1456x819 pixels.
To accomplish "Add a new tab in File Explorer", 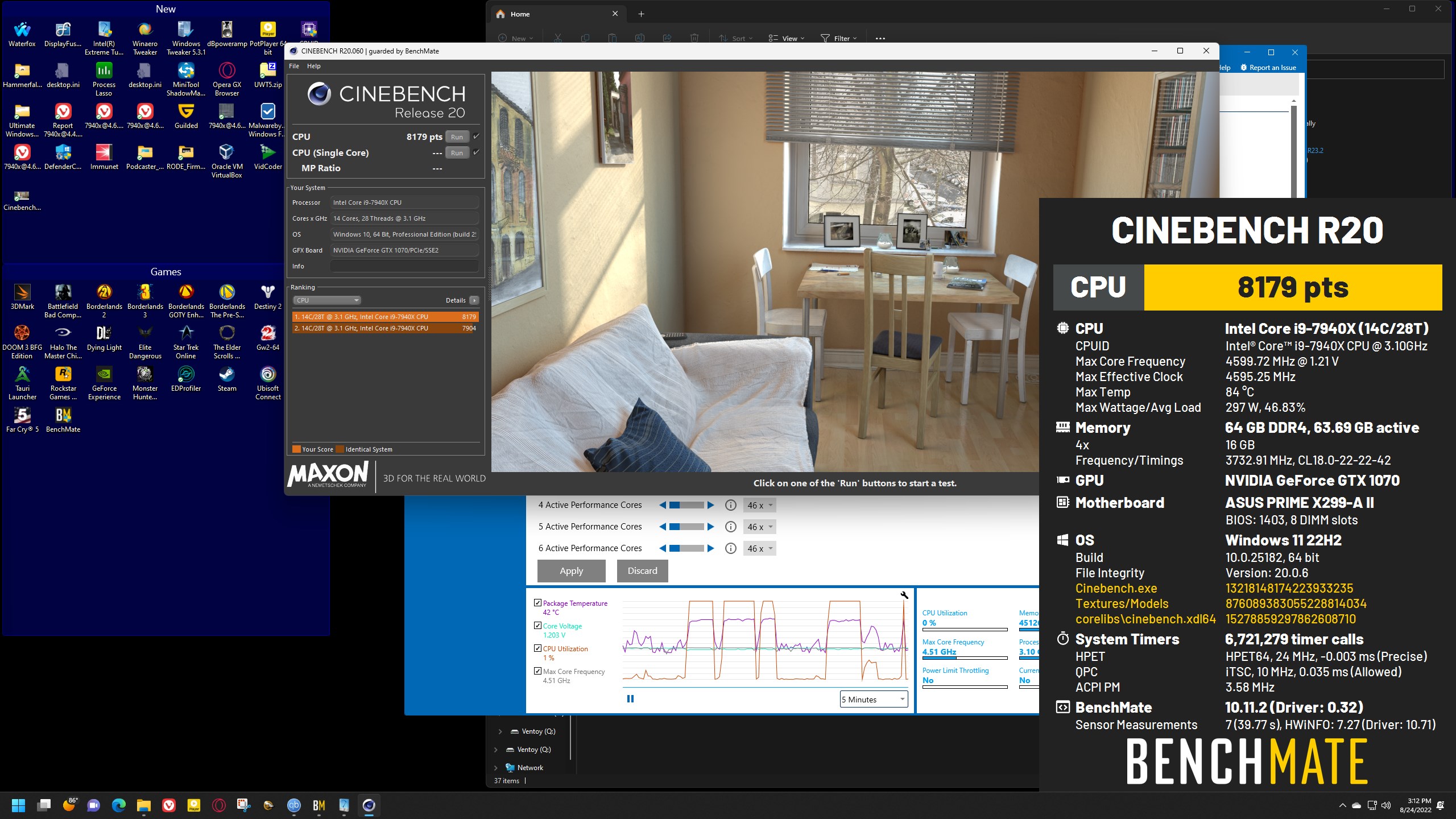I will [x=641, y=14].
